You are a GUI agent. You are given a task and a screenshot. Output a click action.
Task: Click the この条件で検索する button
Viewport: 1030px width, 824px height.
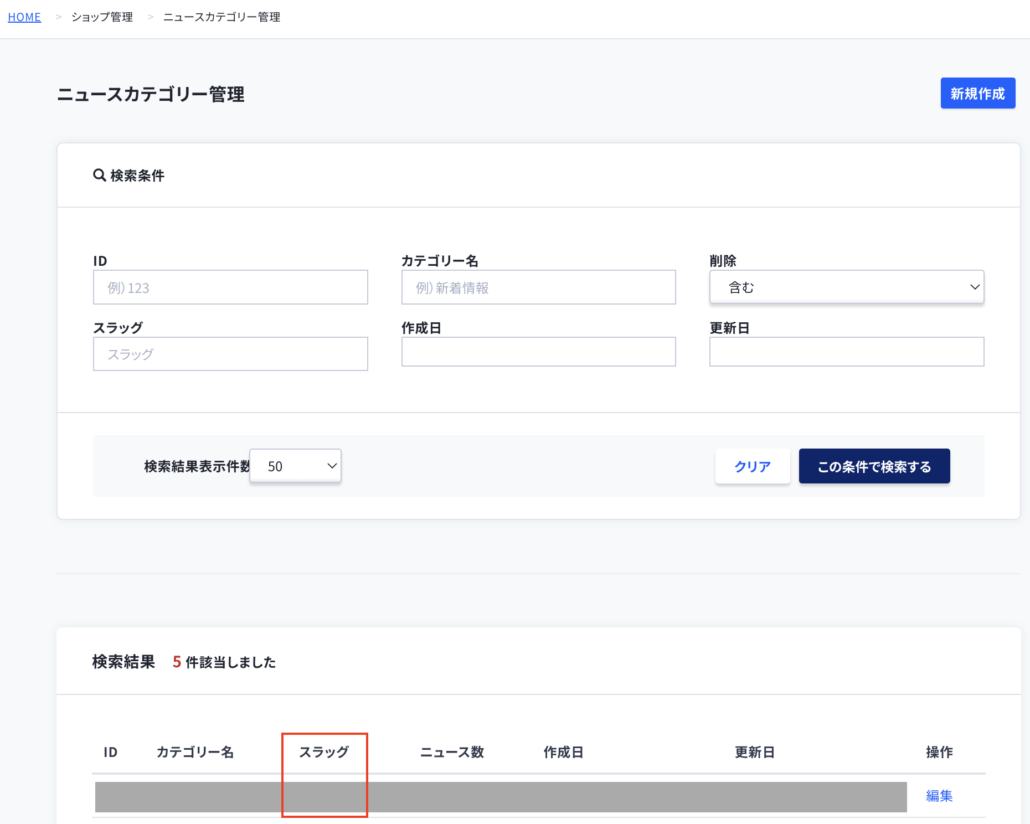pos(874,467)
